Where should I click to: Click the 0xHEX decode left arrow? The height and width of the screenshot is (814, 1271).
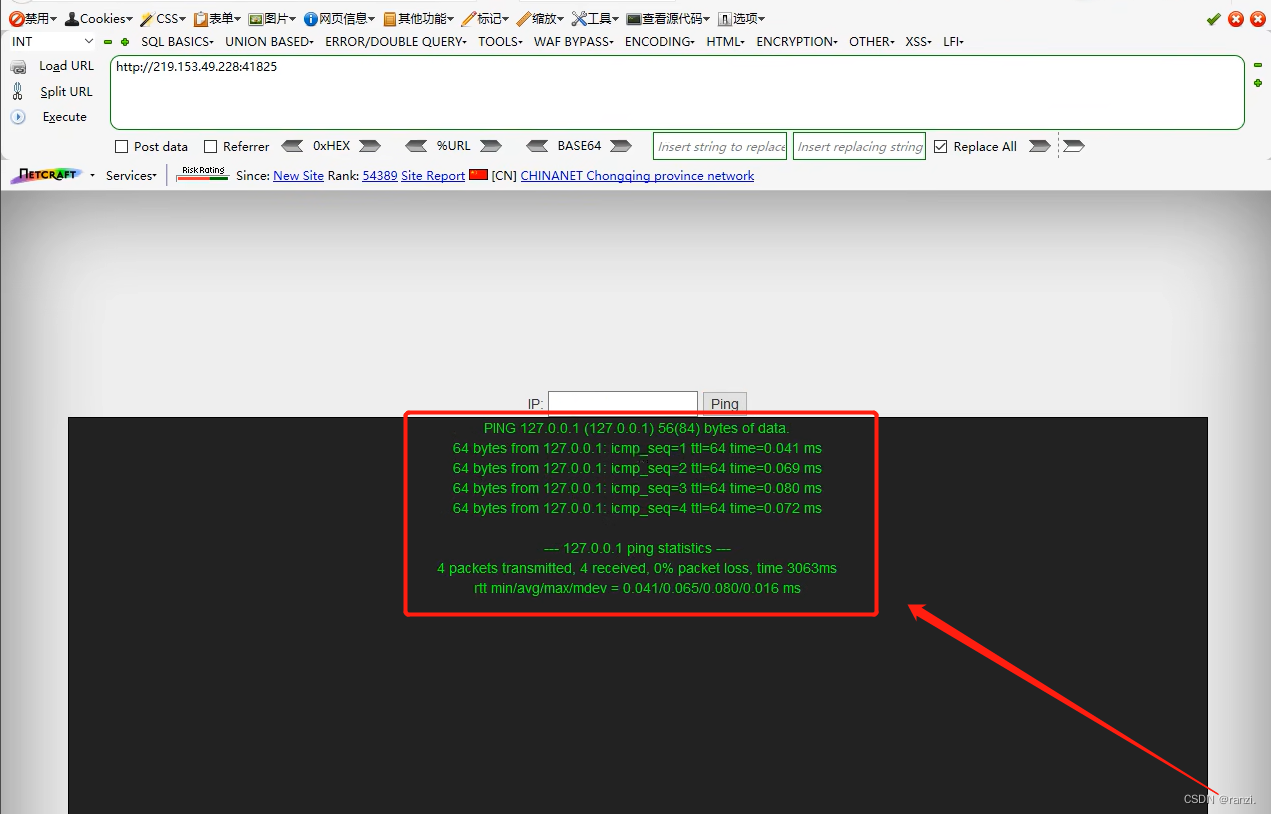point(292,146)
